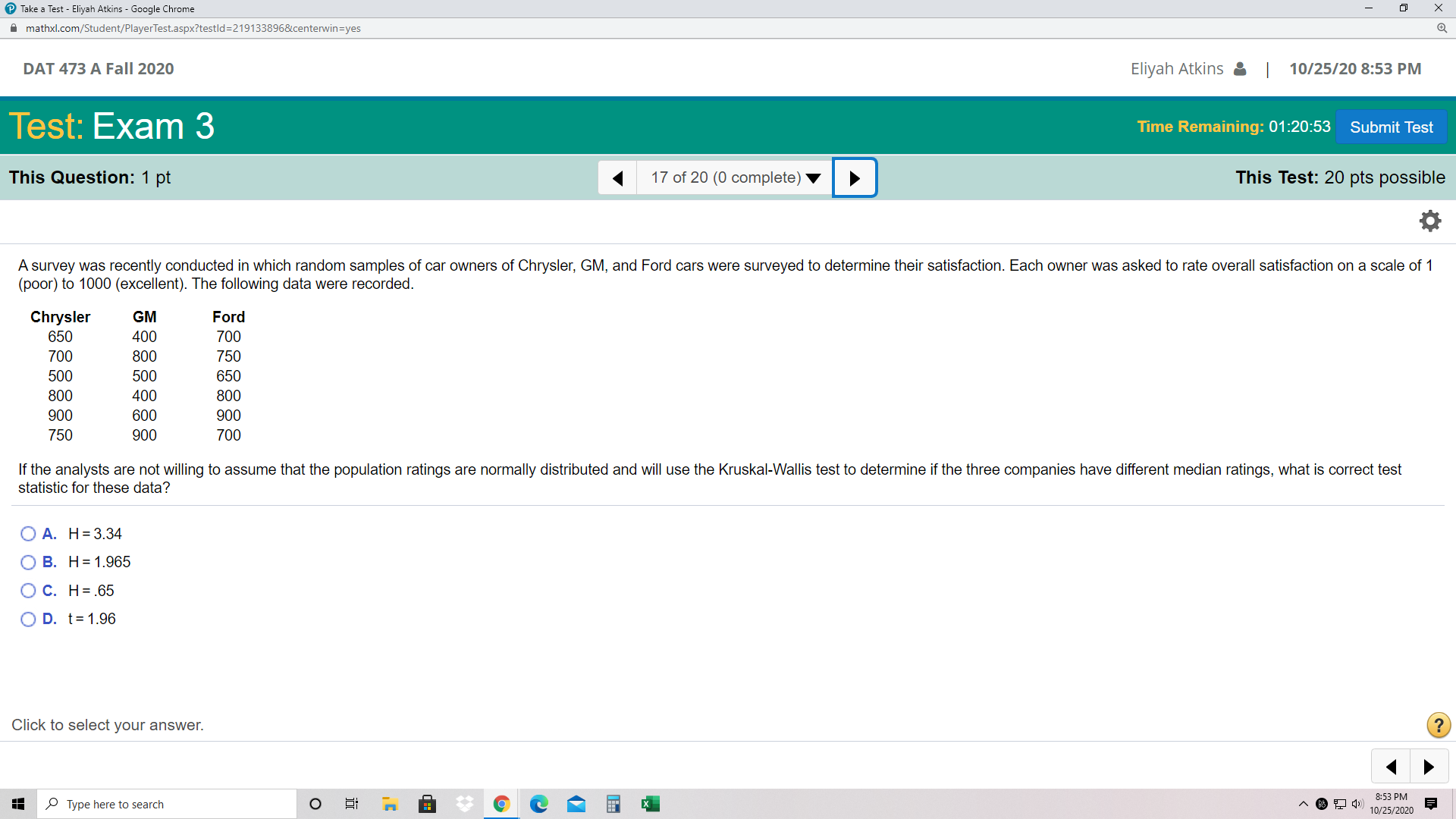1456x819 pixels.
Task: Click the bottom-right next arrow button
Action: click(1429, 767)
